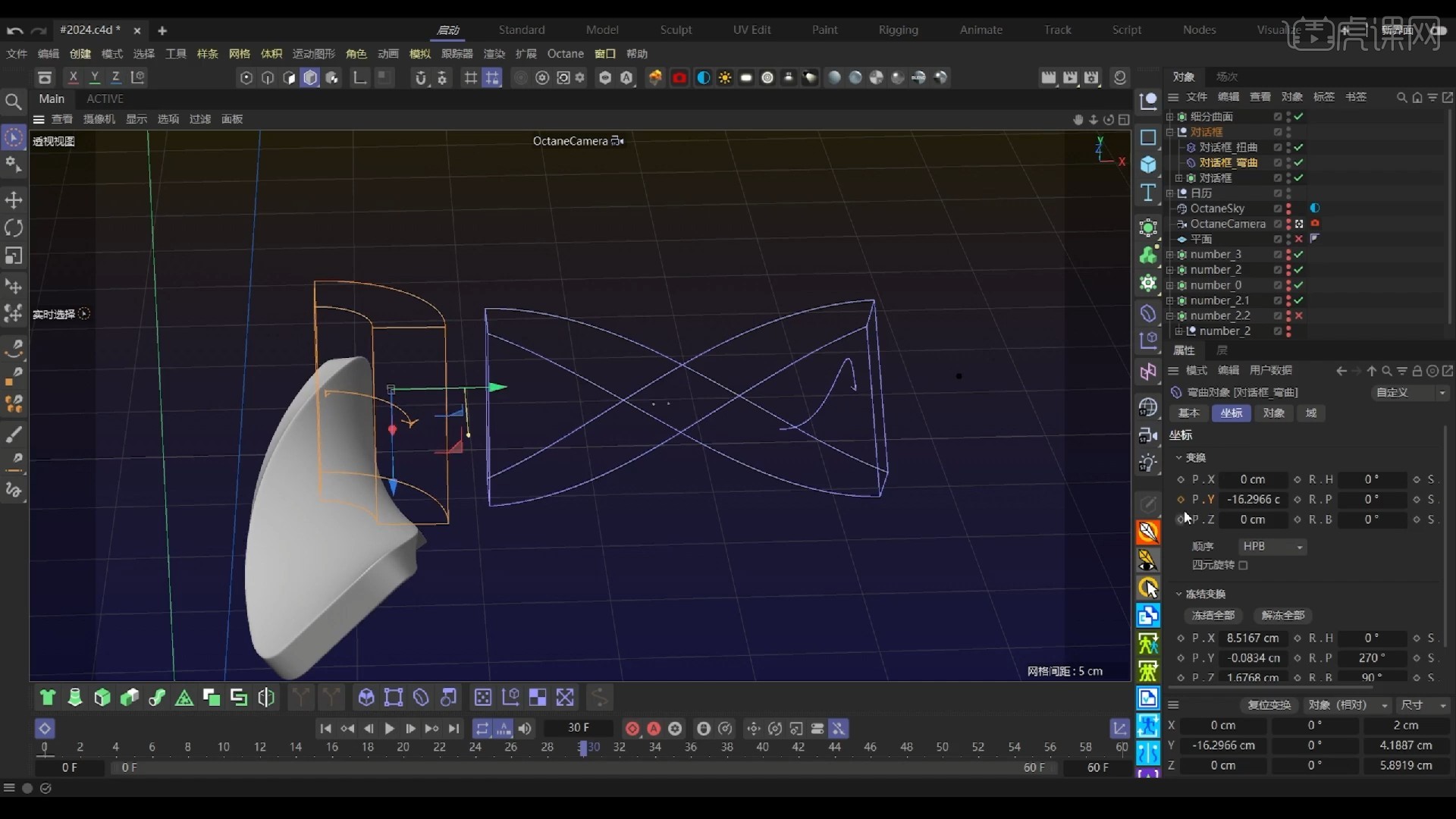The image size is (1456, 819).
Task: Click the record active objects red button
Action: pyautogui.click(x=632, y=729)
